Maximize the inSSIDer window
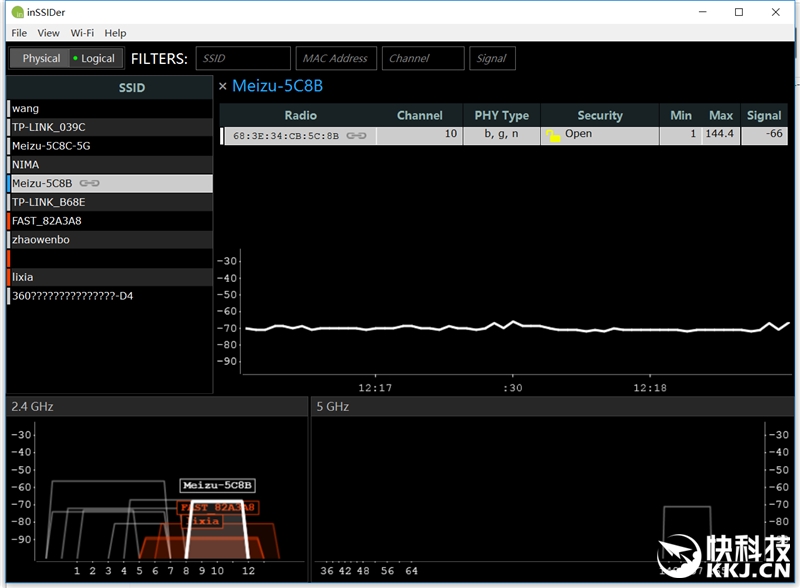800x588 pixels. [x=739, y=12]
